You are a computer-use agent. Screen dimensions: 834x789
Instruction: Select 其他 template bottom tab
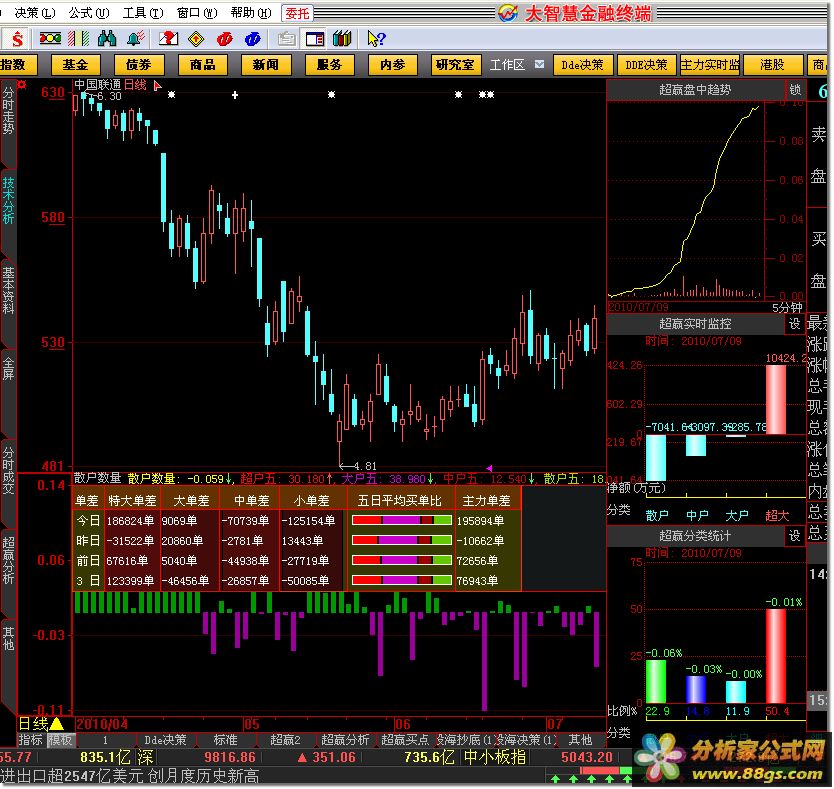point(580,740)
